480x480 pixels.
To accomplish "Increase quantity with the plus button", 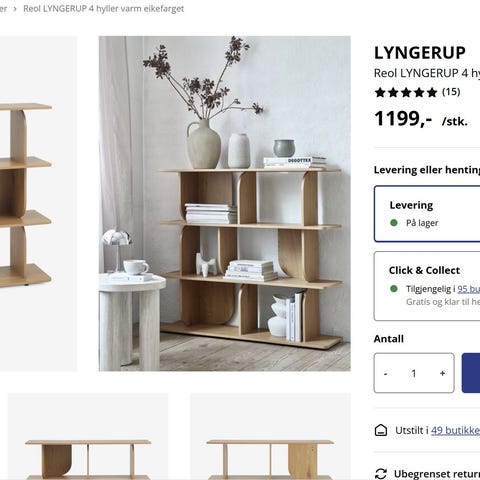I will (x=442, y=373).
